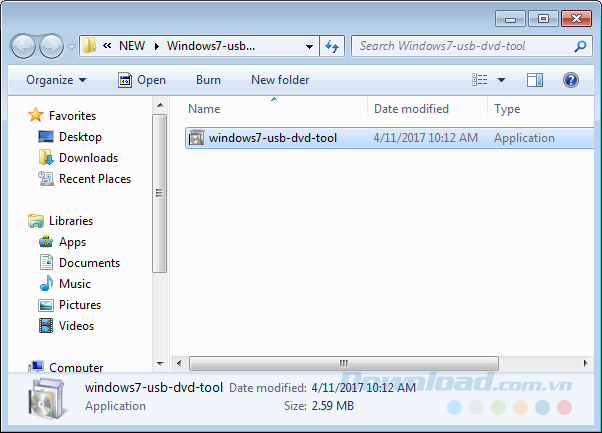This screenshot has height=433, width=602.
Task: Click the Recent Places icon
Action: coord(46,178)
